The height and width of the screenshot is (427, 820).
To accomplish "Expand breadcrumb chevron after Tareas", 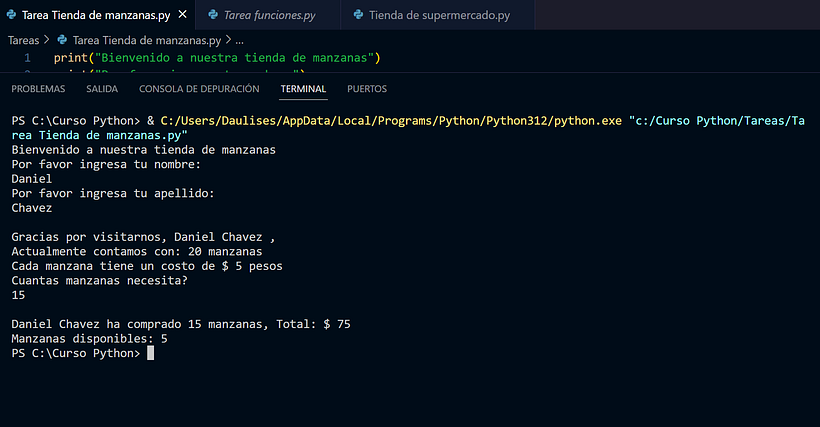I will 47,40.
